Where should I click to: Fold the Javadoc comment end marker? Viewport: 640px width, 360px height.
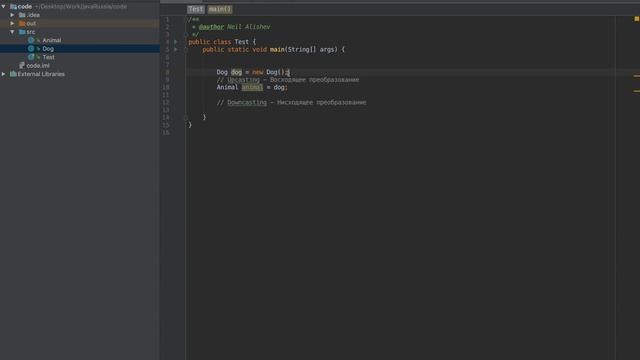coord(186,35)
